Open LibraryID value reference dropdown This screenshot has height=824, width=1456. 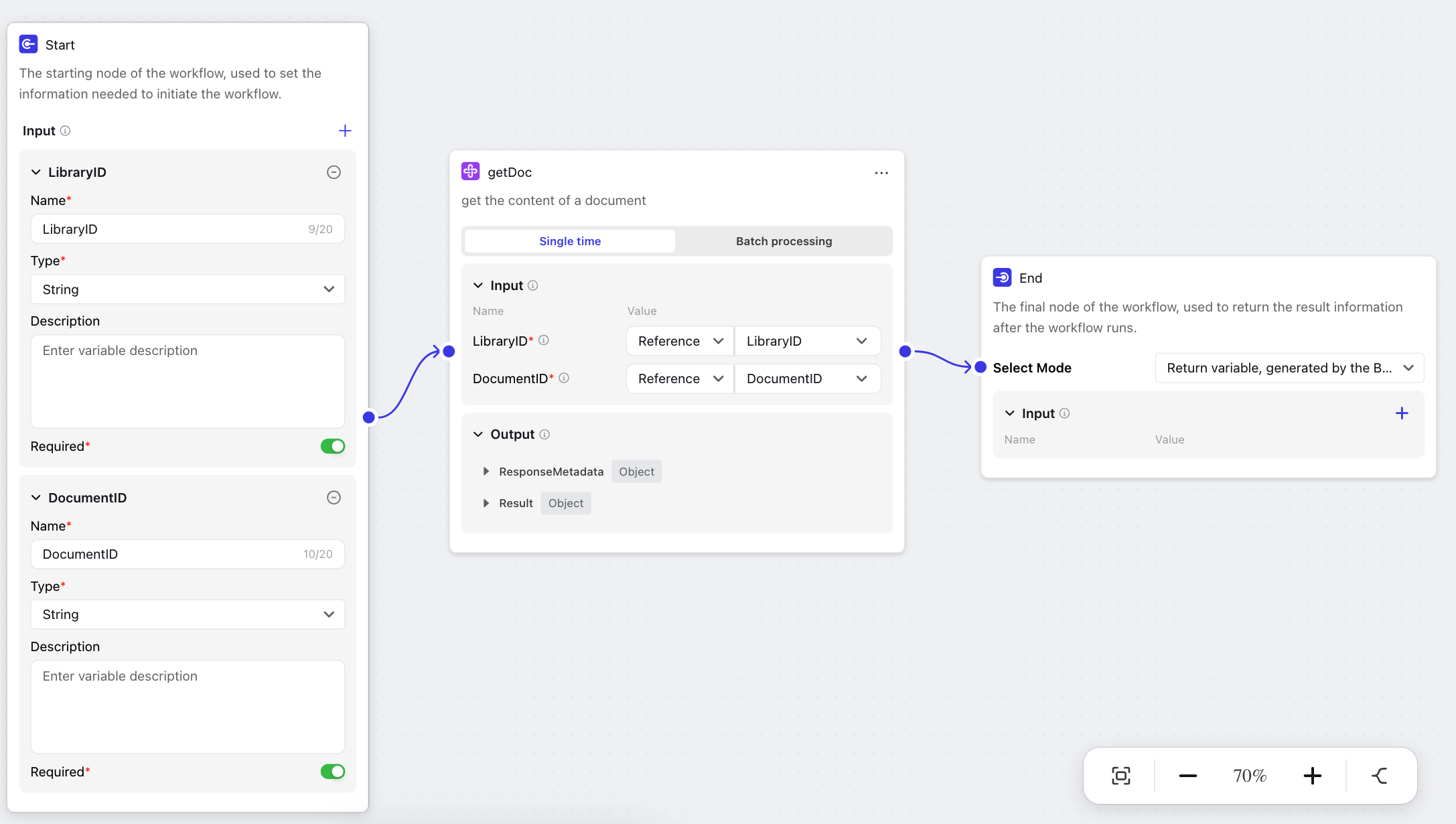point(807,341)
